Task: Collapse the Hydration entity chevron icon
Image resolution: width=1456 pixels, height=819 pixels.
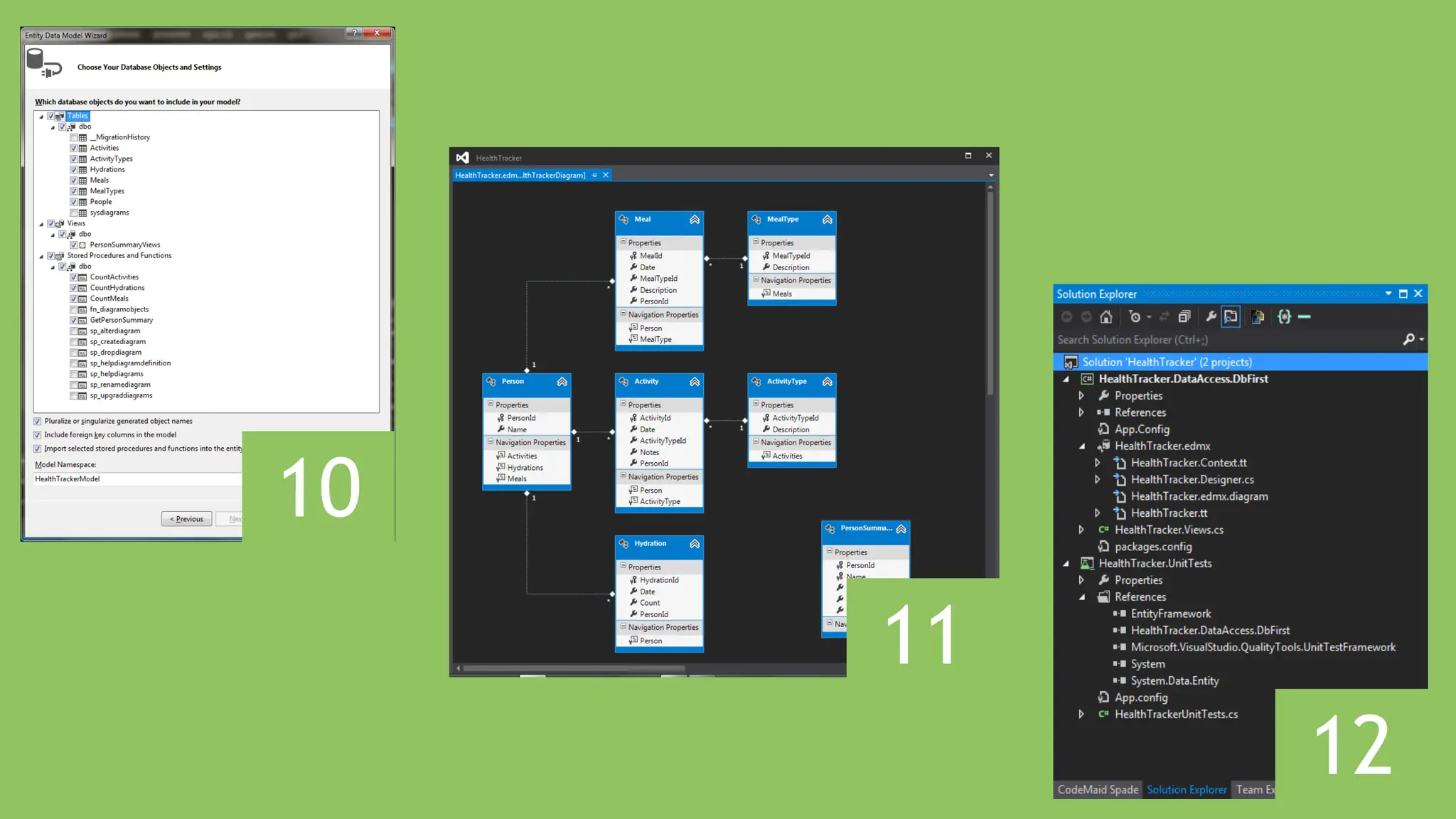Action: point(695,544)
